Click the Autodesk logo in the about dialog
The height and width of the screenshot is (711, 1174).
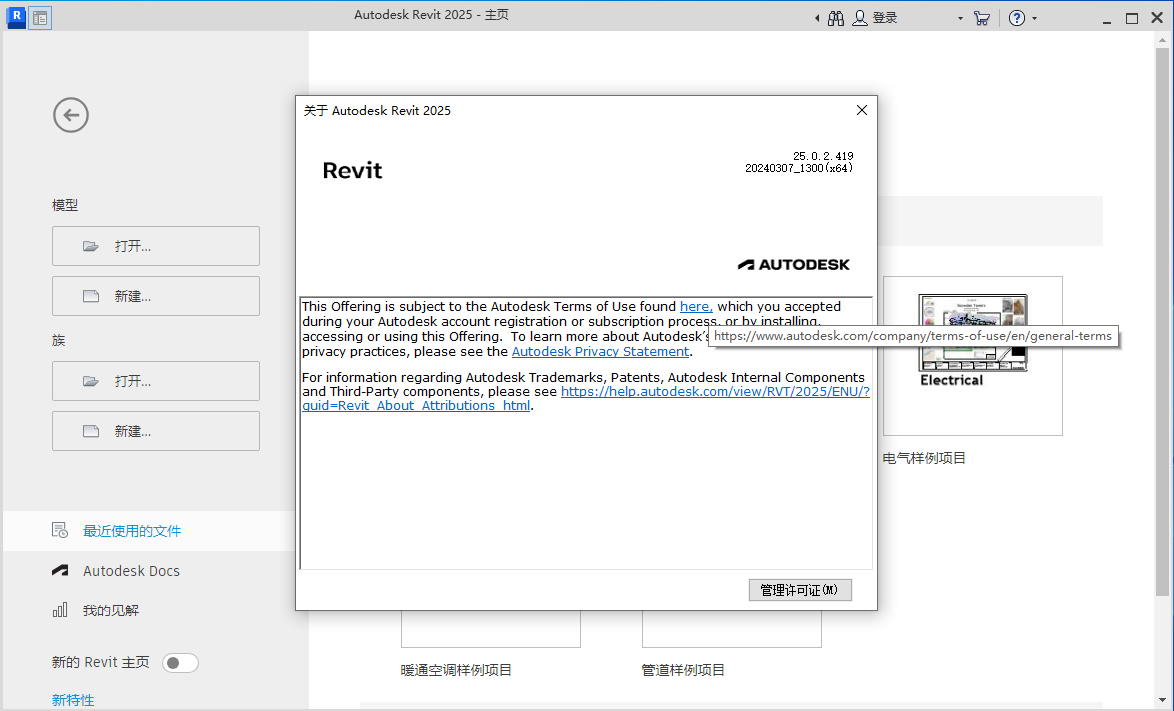pyautogui.click(x=794, y=265)
